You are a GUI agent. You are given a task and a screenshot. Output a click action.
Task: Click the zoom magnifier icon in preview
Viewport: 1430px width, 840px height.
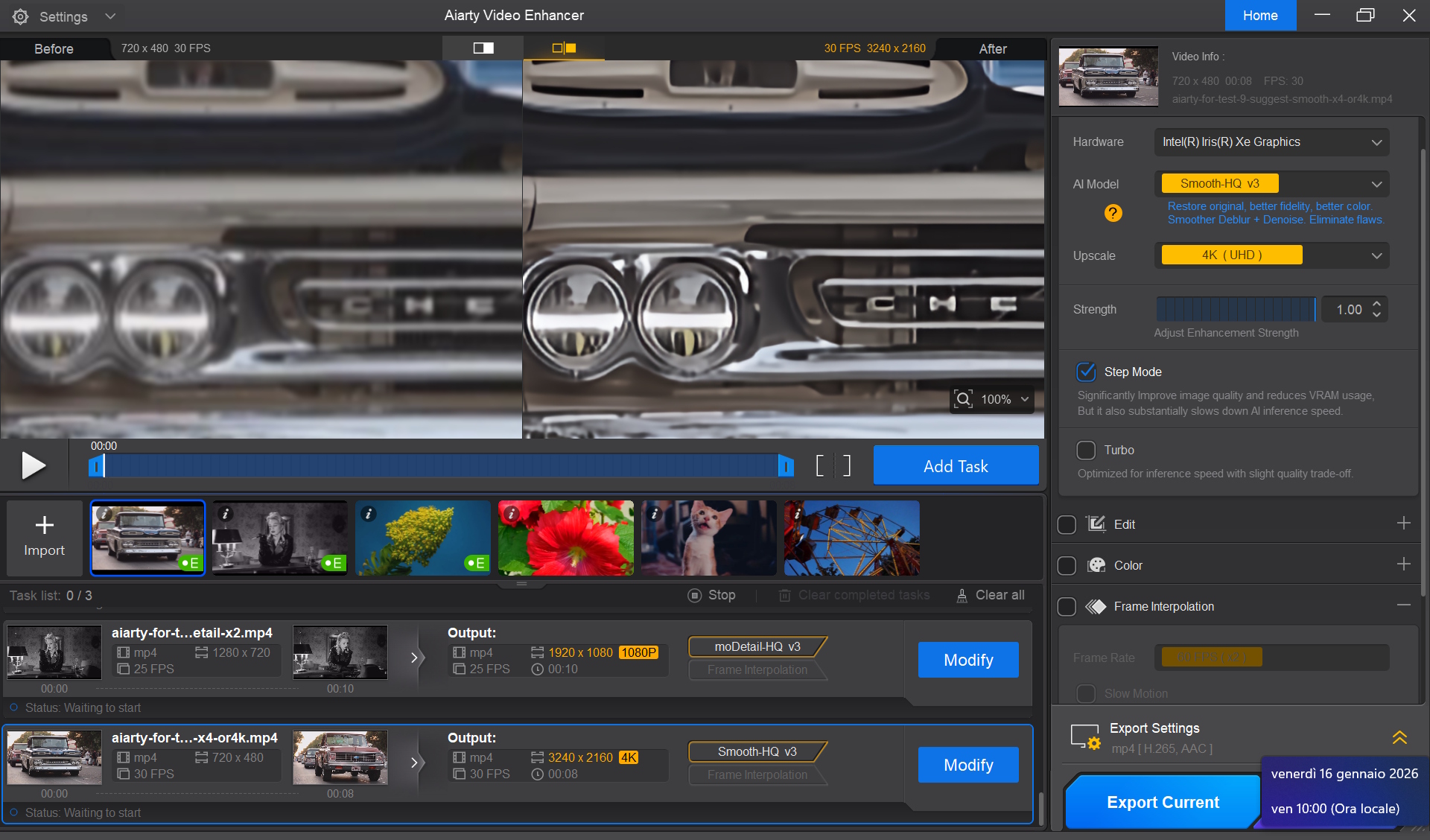coord(963,399)
